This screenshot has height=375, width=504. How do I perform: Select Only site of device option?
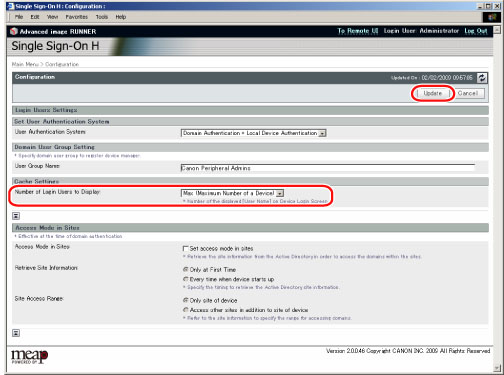click(185, 300)
